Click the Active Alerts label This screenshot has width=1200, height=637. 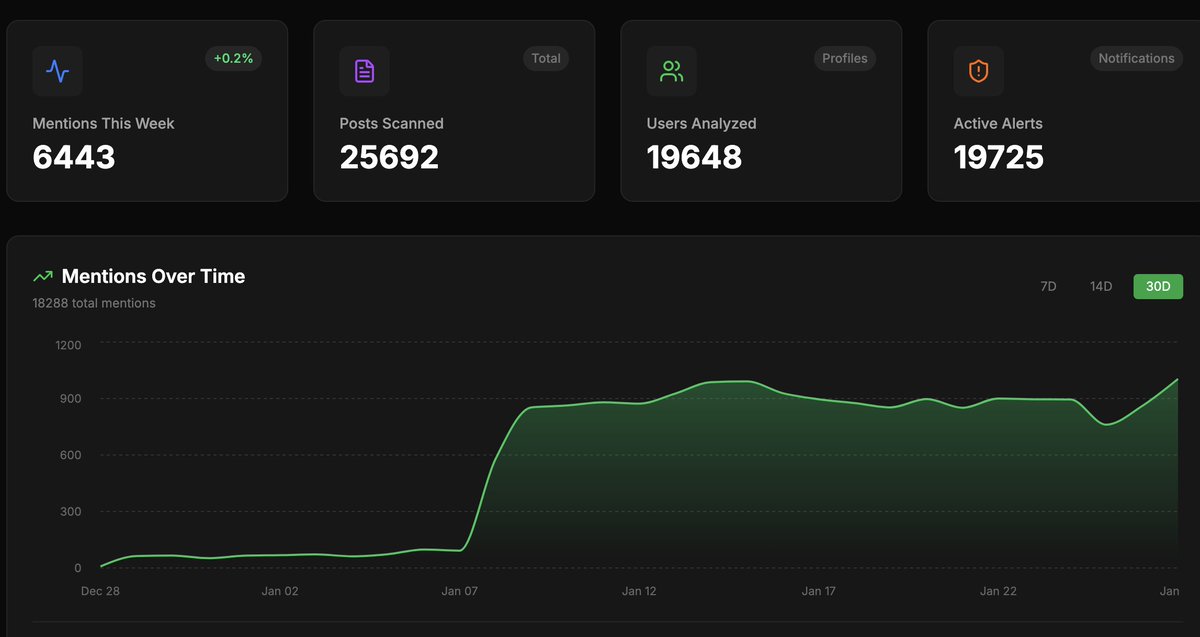click(998, 123)
